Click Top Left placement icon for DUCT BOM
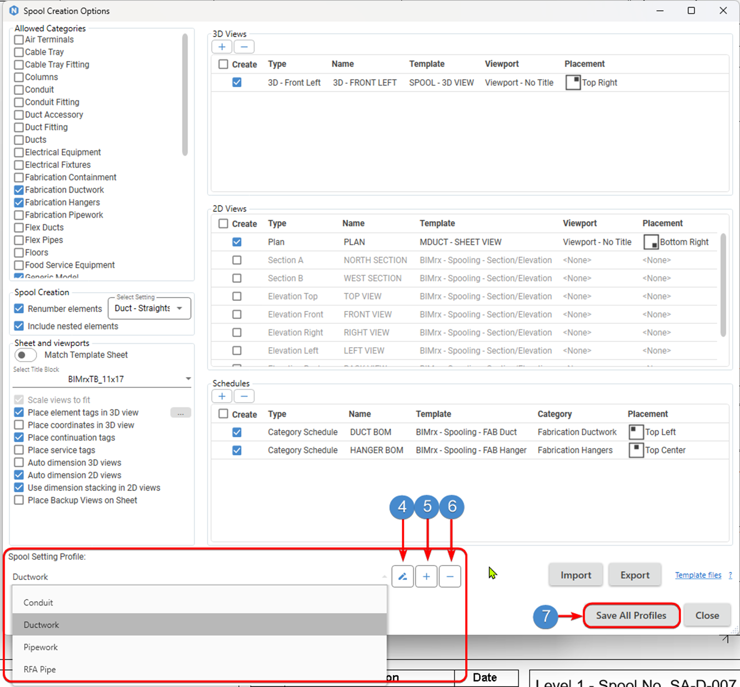Image resolution: width=740 pixels, height=687 pixels. pos(636,432)
